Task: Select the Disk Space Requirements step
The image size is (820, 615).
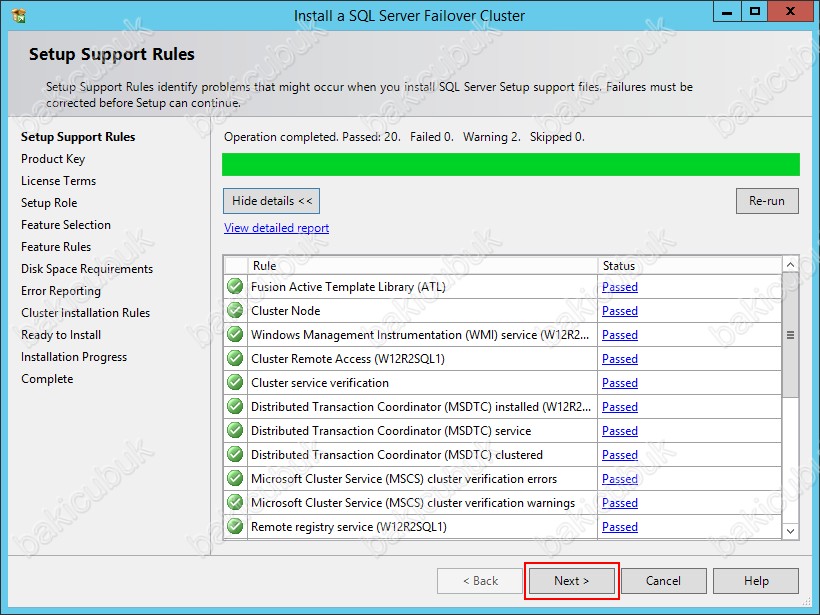Action: [87, 269]
